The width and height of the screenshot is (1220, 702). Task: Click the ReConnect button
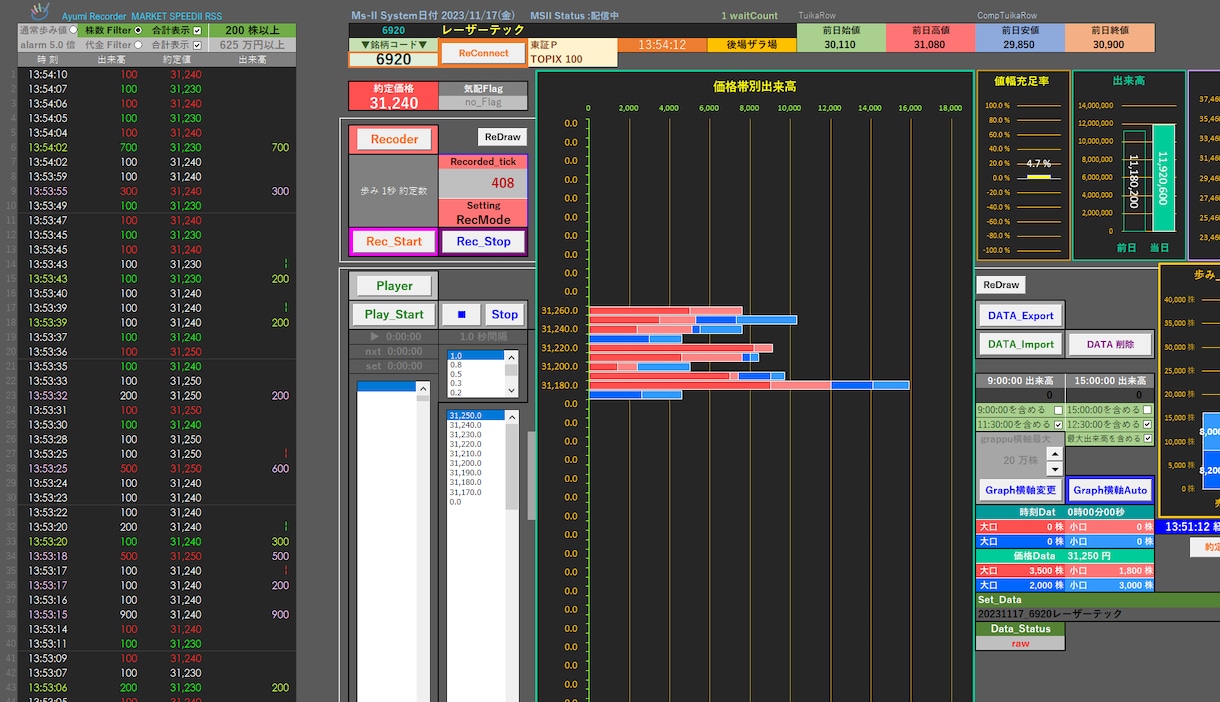[x=483, y=53]
